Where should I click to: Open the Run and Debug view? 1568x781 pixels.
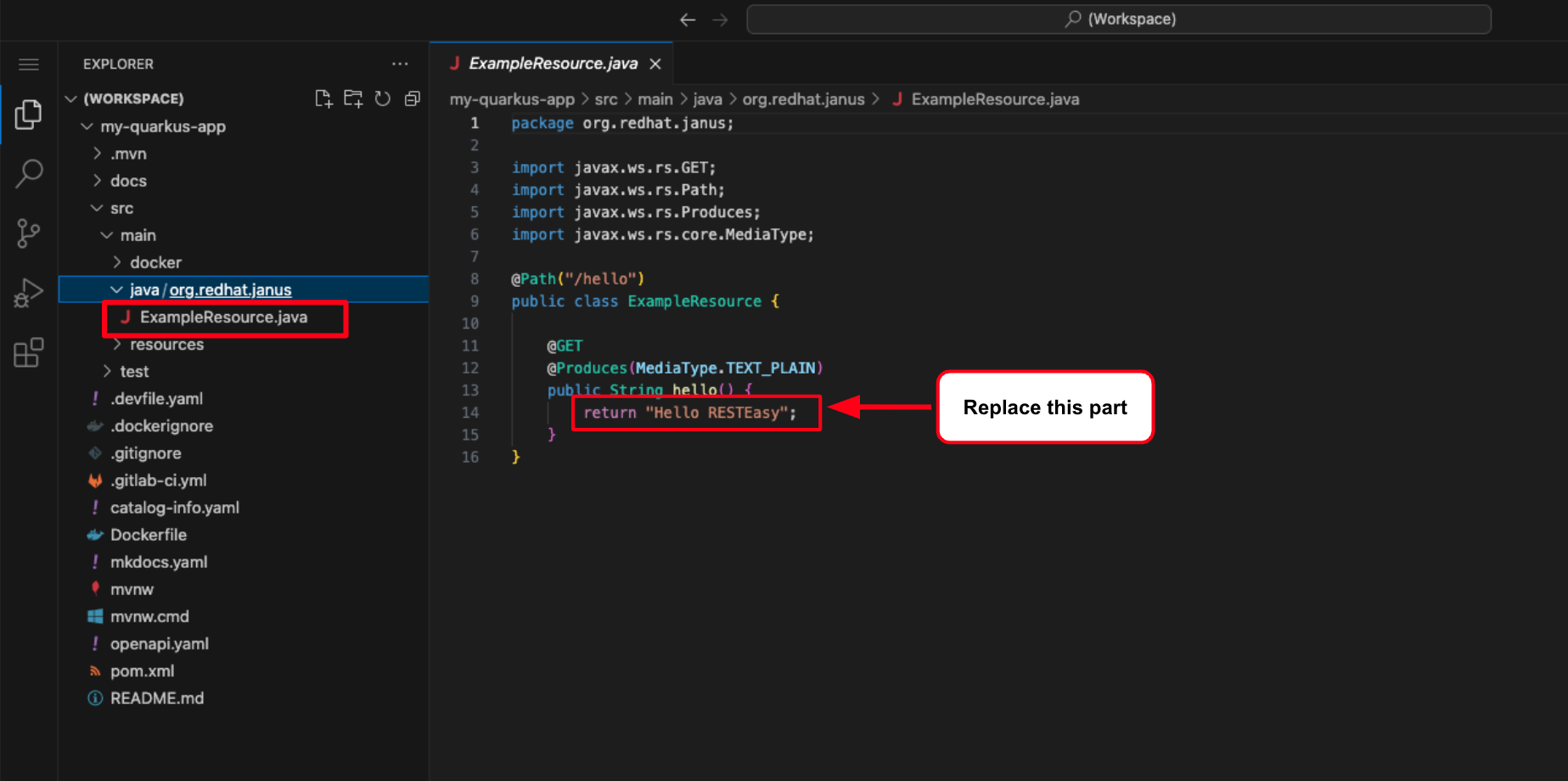[29, 293]
